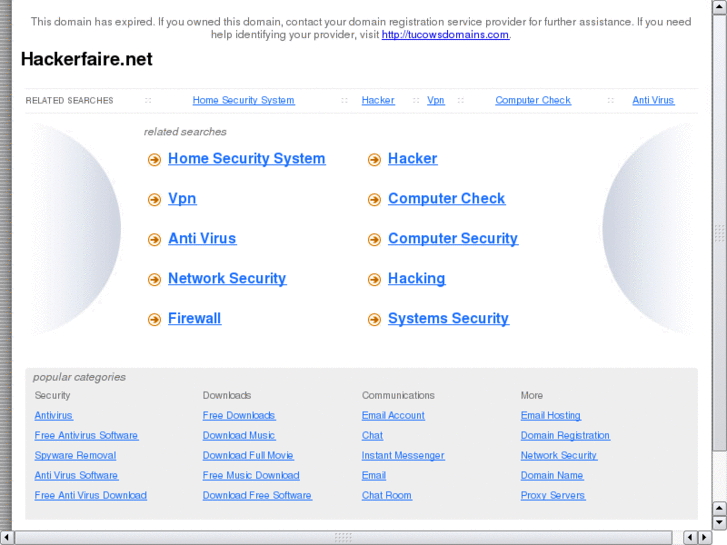This screenshot has height=545, width=727.
Task: Select the large Hacking search link
Action: click(x=416, y=279)
